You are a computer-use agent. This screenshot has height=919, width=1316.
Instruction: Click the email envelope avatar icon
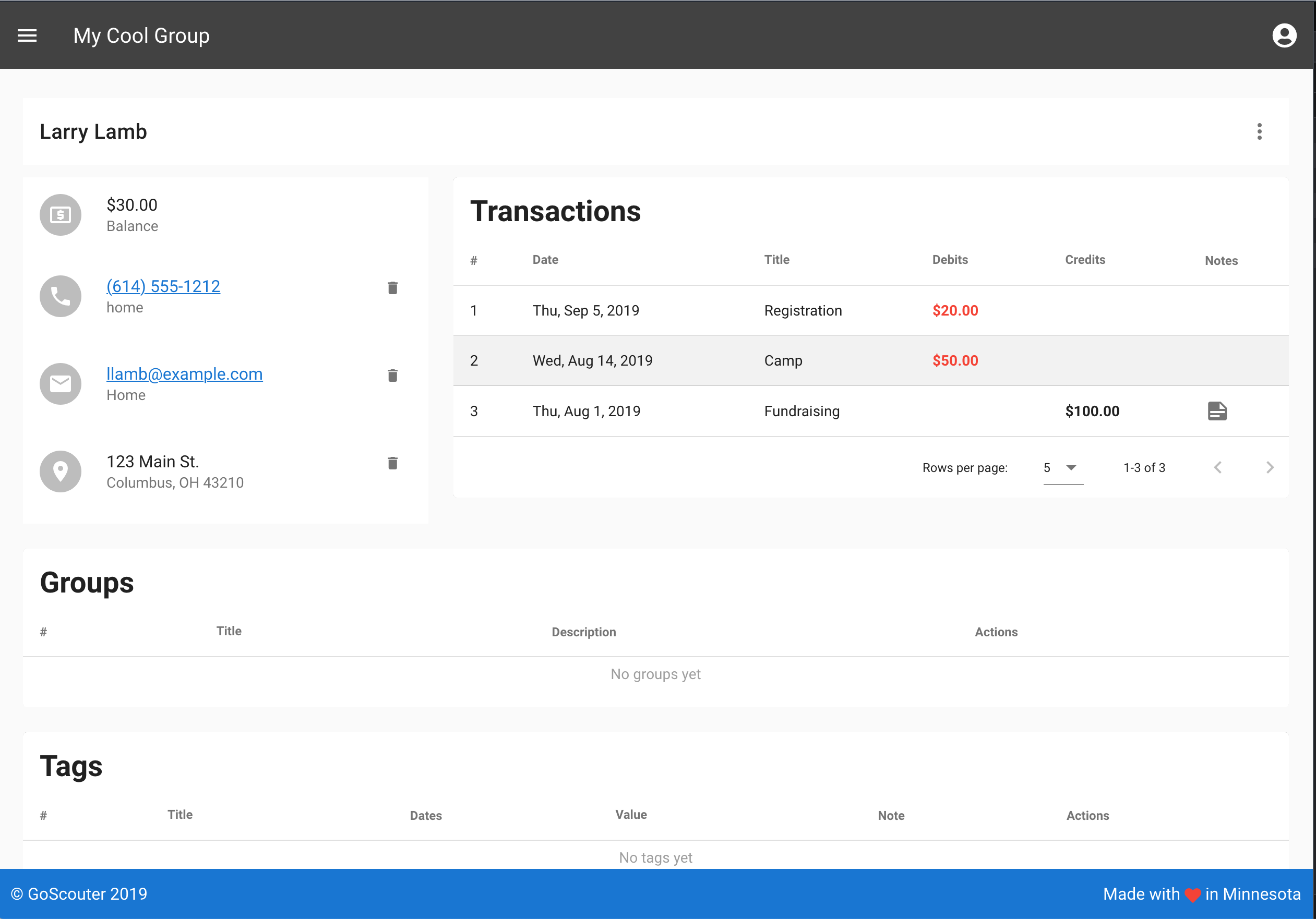(60, 384)
